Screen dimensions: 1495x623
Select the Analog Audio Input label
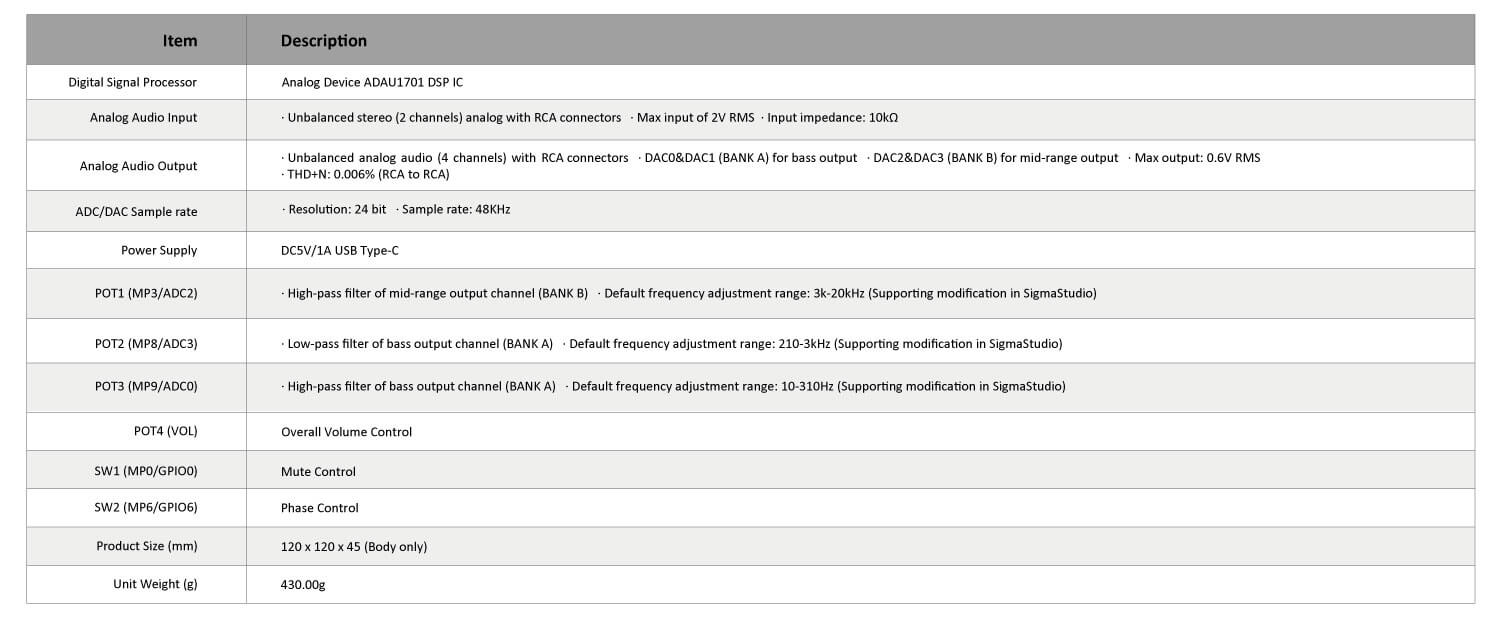tap(143, 117)
